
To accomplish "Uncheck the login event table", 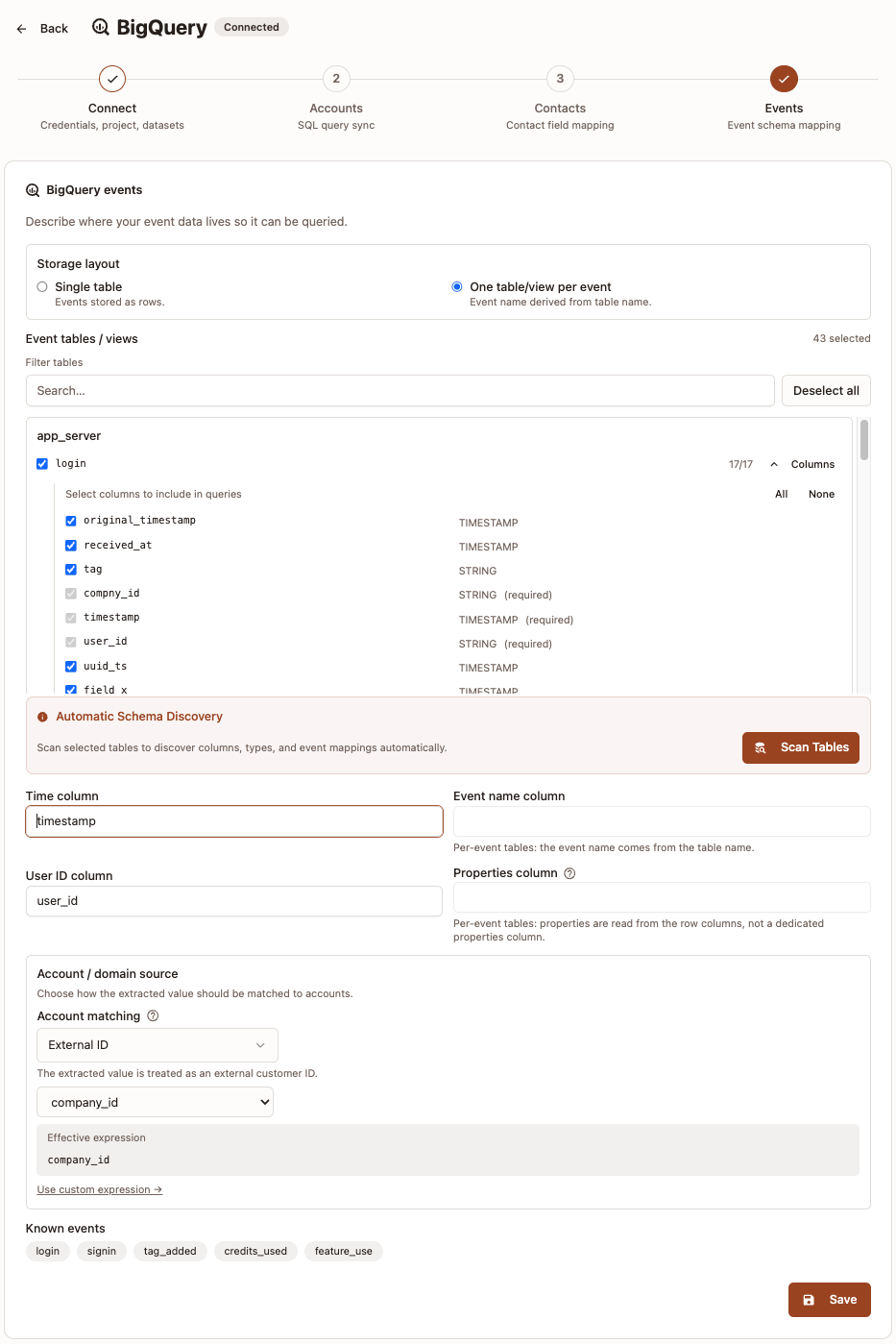I will (x=42, y=463).
